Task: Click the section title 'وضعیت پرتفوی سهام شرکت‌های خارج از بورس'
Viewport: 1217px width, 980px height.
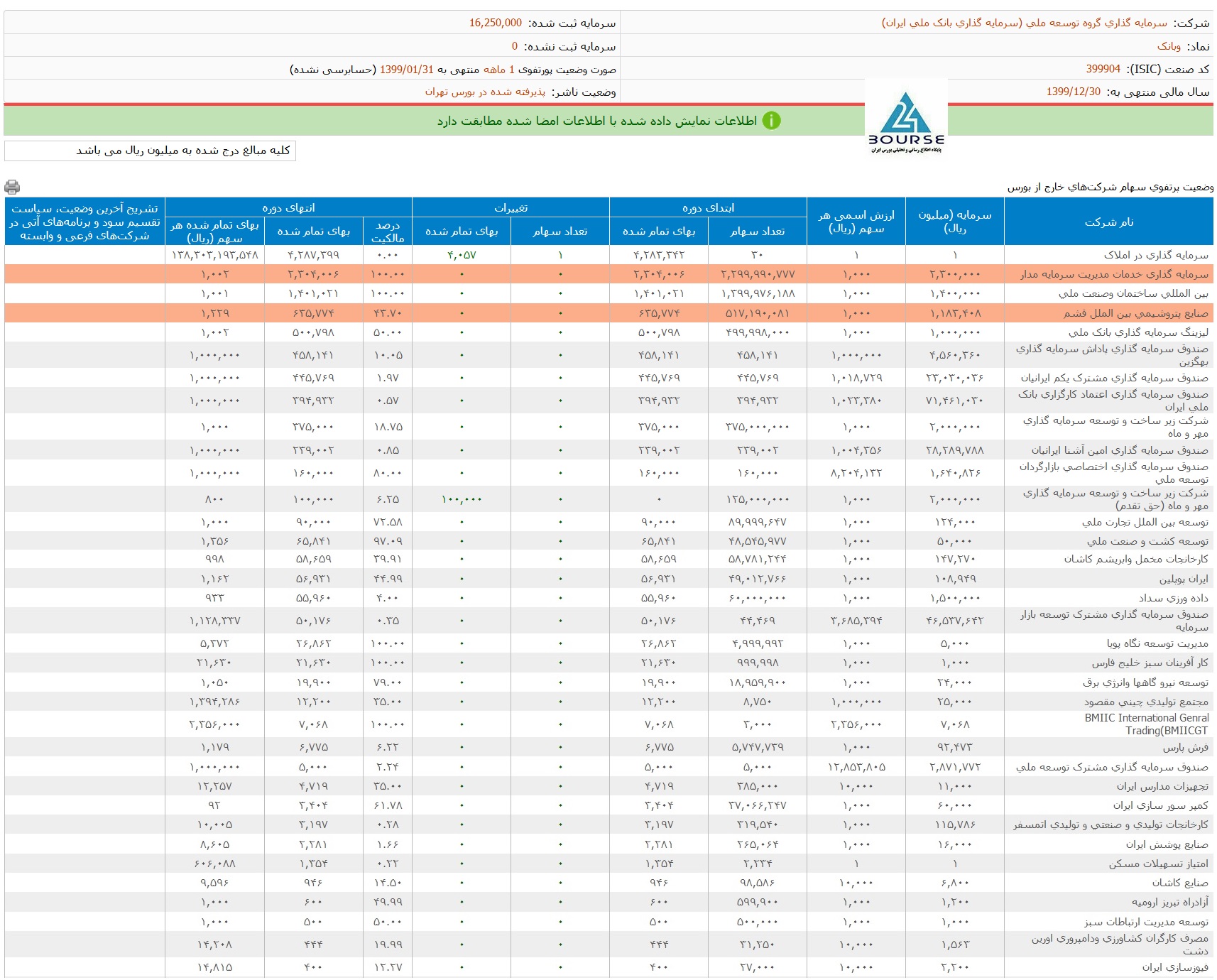Action: (x=1110, y=187)
